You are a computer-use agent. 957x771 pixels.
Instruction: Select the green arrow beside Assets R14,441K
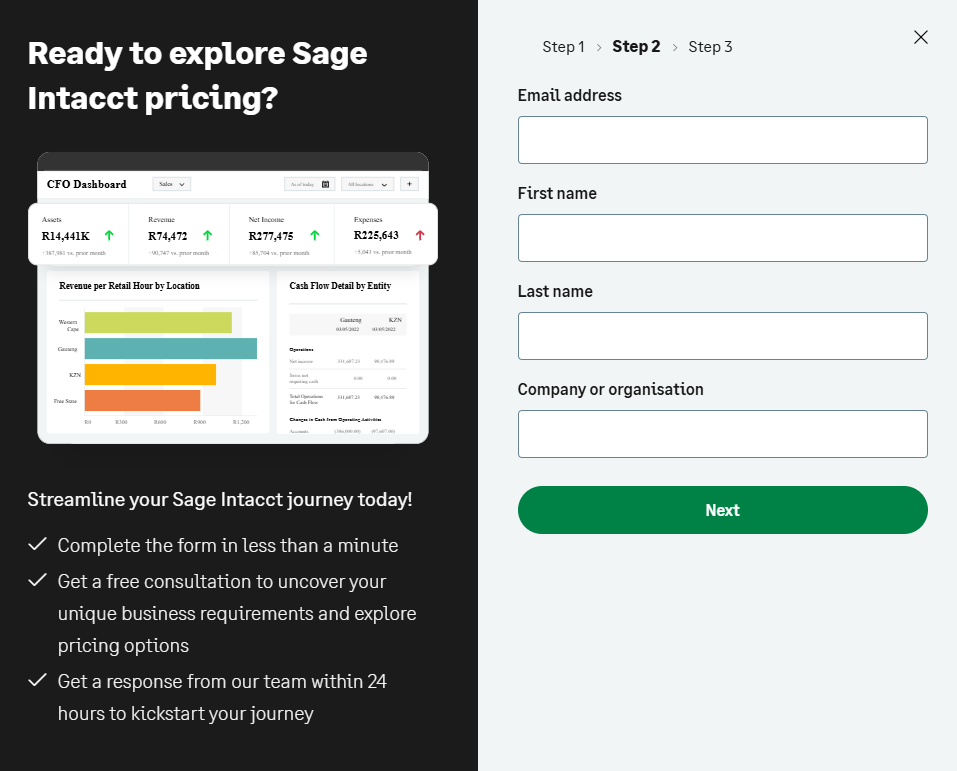point(109,235)
